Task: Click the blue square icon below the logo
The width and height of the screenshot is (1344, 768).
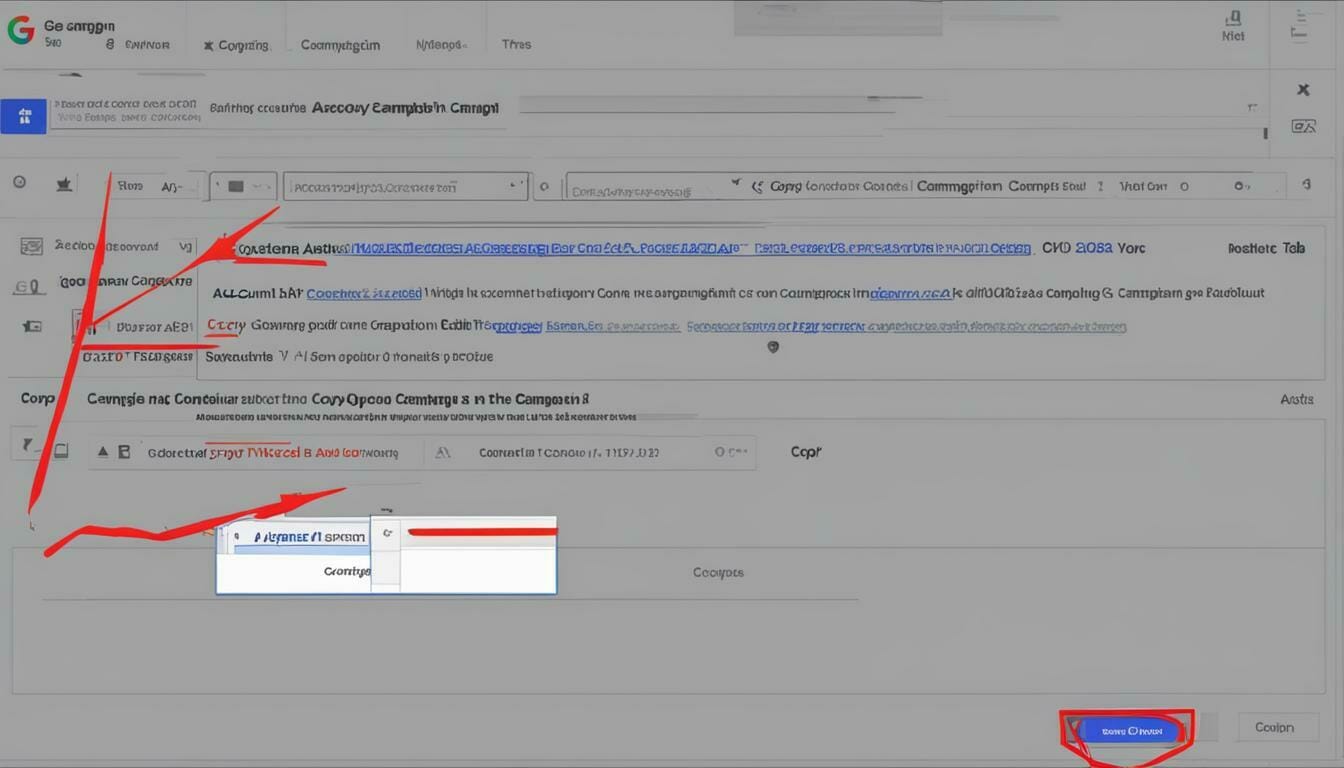Action: click(24, 116)
